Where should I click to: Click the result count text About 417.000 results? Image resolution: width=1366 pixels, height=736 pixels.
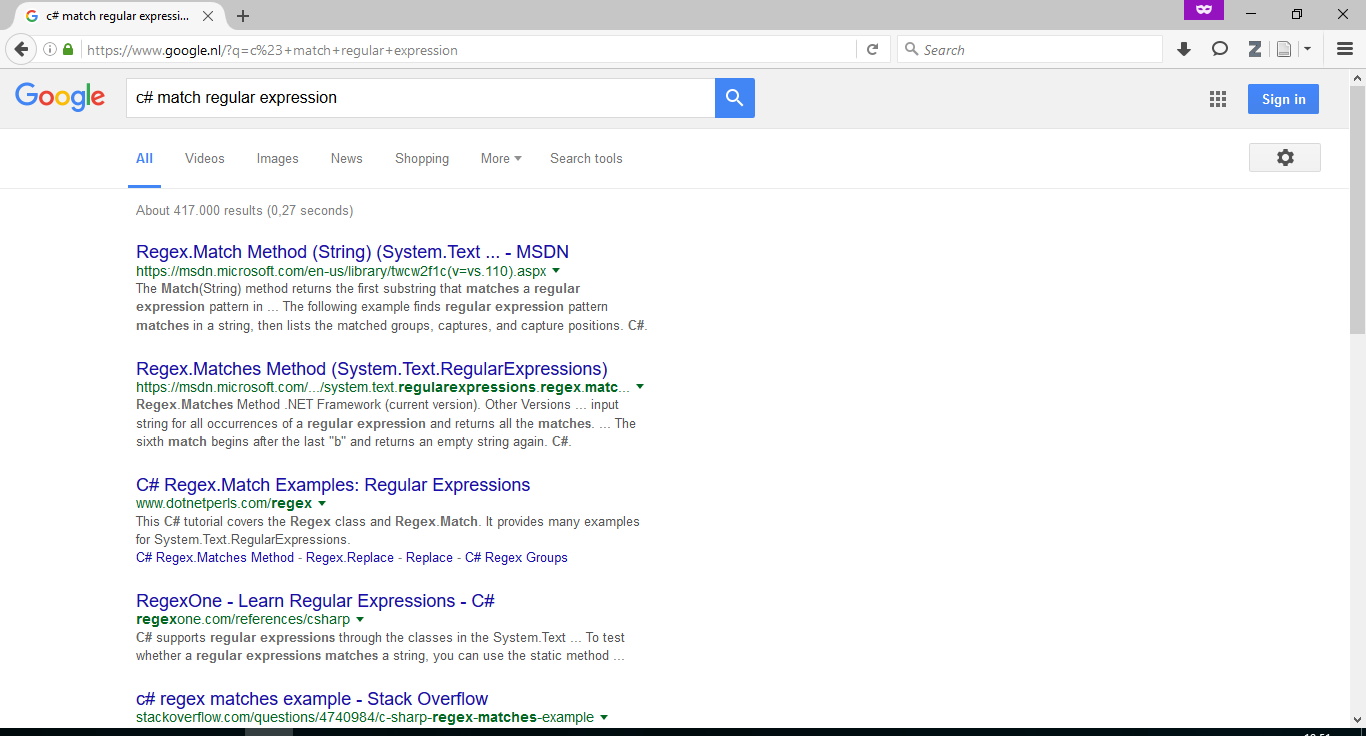[244, 211]
